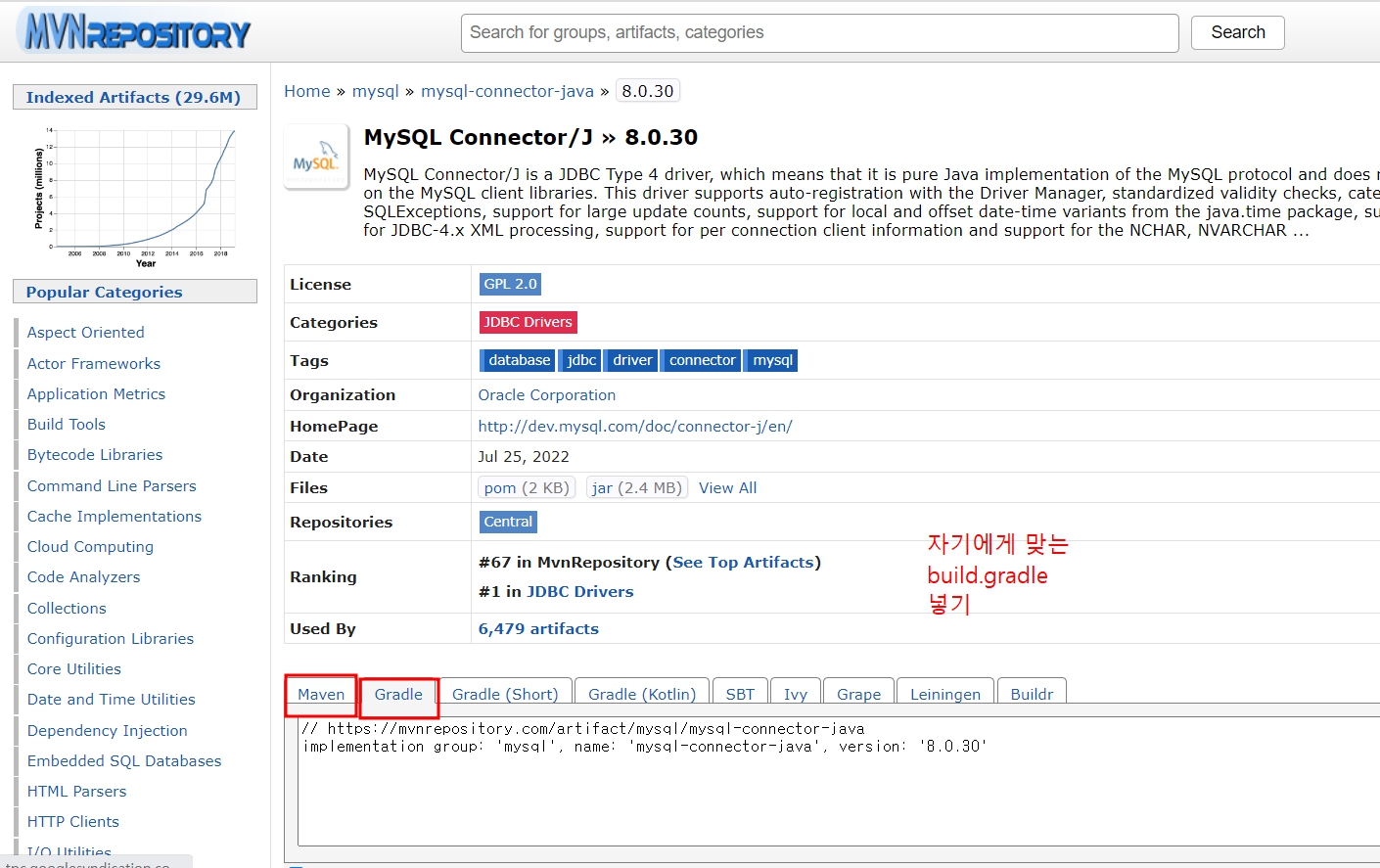
Task: Switch to the SBT tab
Action: click(740, 694)
